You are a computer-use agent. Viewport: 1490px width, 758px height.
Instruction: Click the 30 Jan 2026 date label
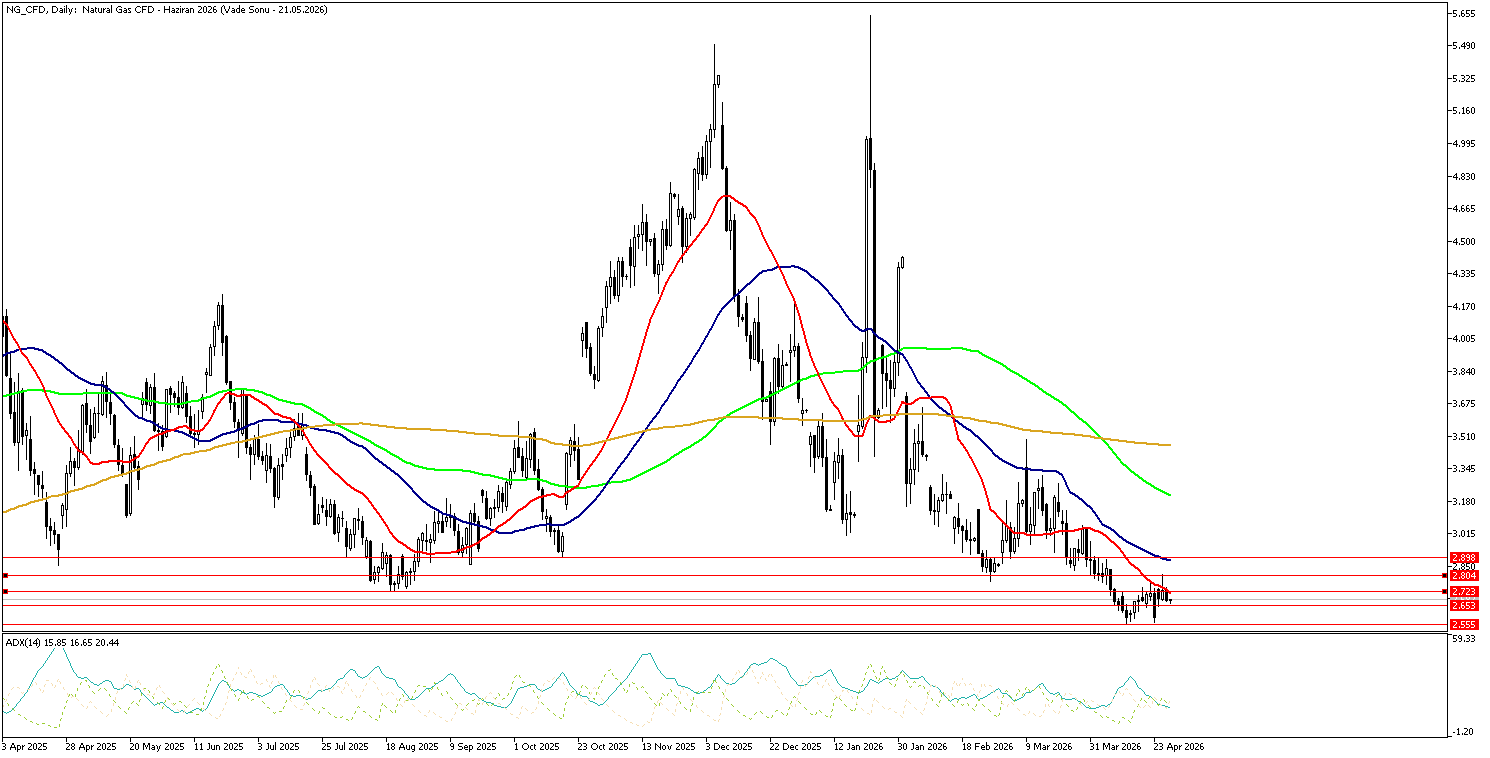(923, 746)
